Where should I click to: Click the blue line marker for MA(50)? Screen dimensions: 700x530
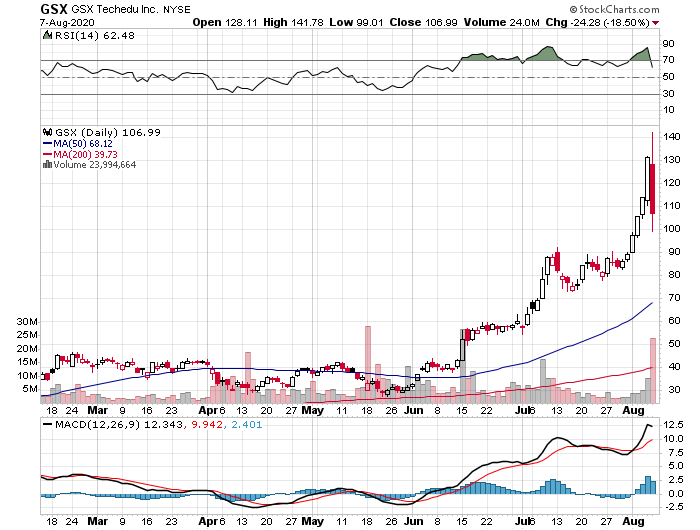[x=48, y=144]
